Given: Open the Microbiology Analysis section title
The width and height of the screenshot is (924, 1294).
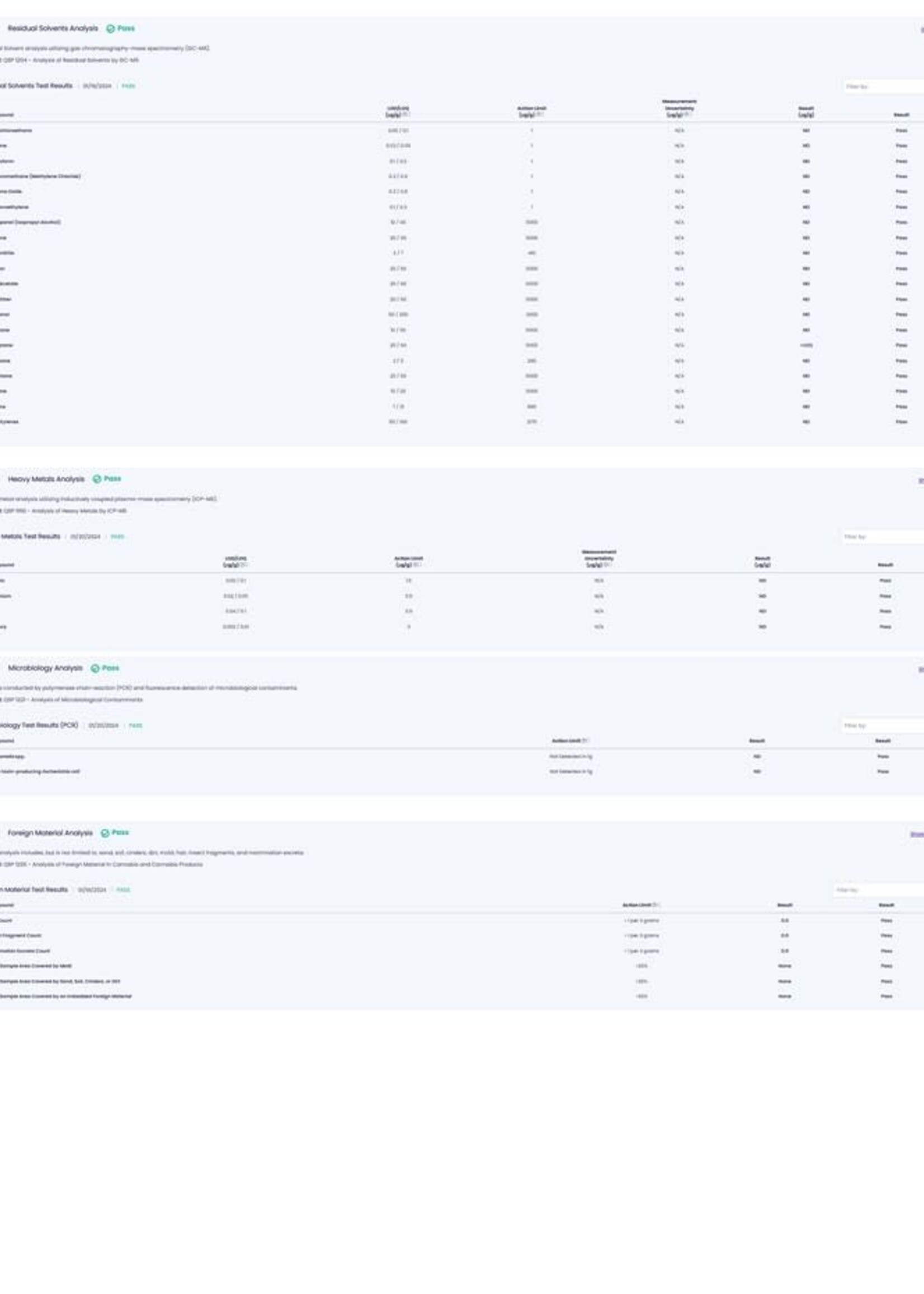Looking at the screenshot, I should click(x=45, y=668).
